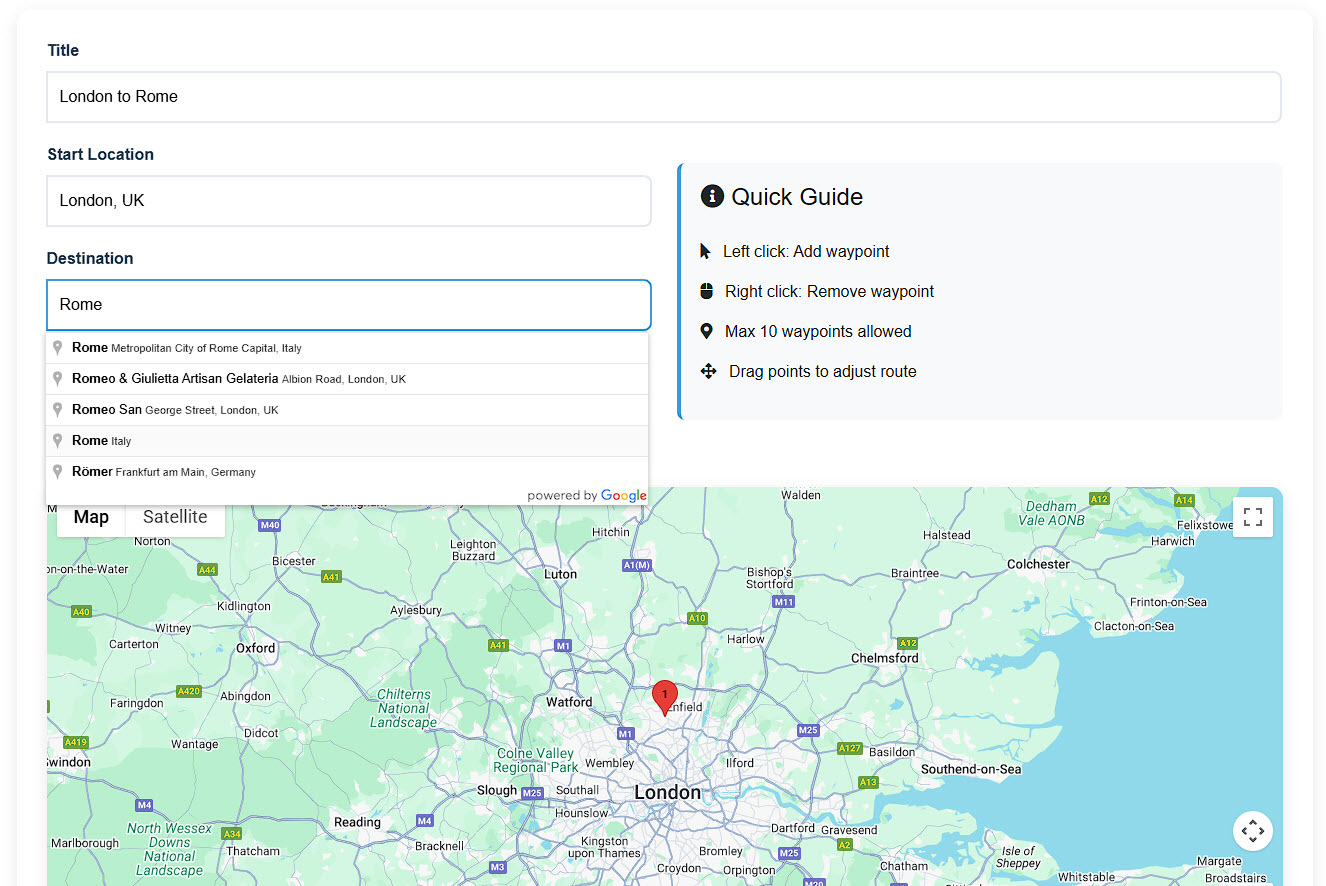Select Romeo & Giulietta Artisan Gelateria suggestion
Image resolution: width=1326 pixels, height=886 pixels.
point(347,379)
